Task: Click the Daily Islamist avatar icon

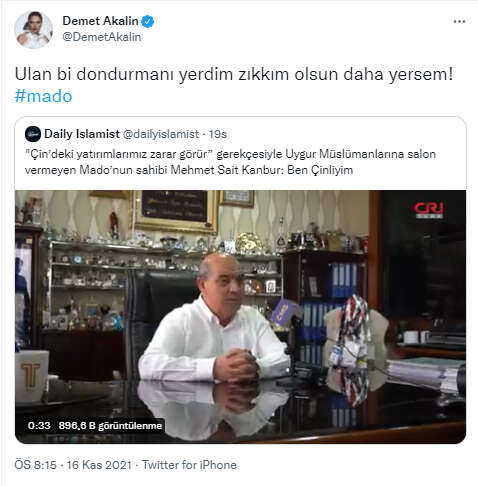Action: 33,134
